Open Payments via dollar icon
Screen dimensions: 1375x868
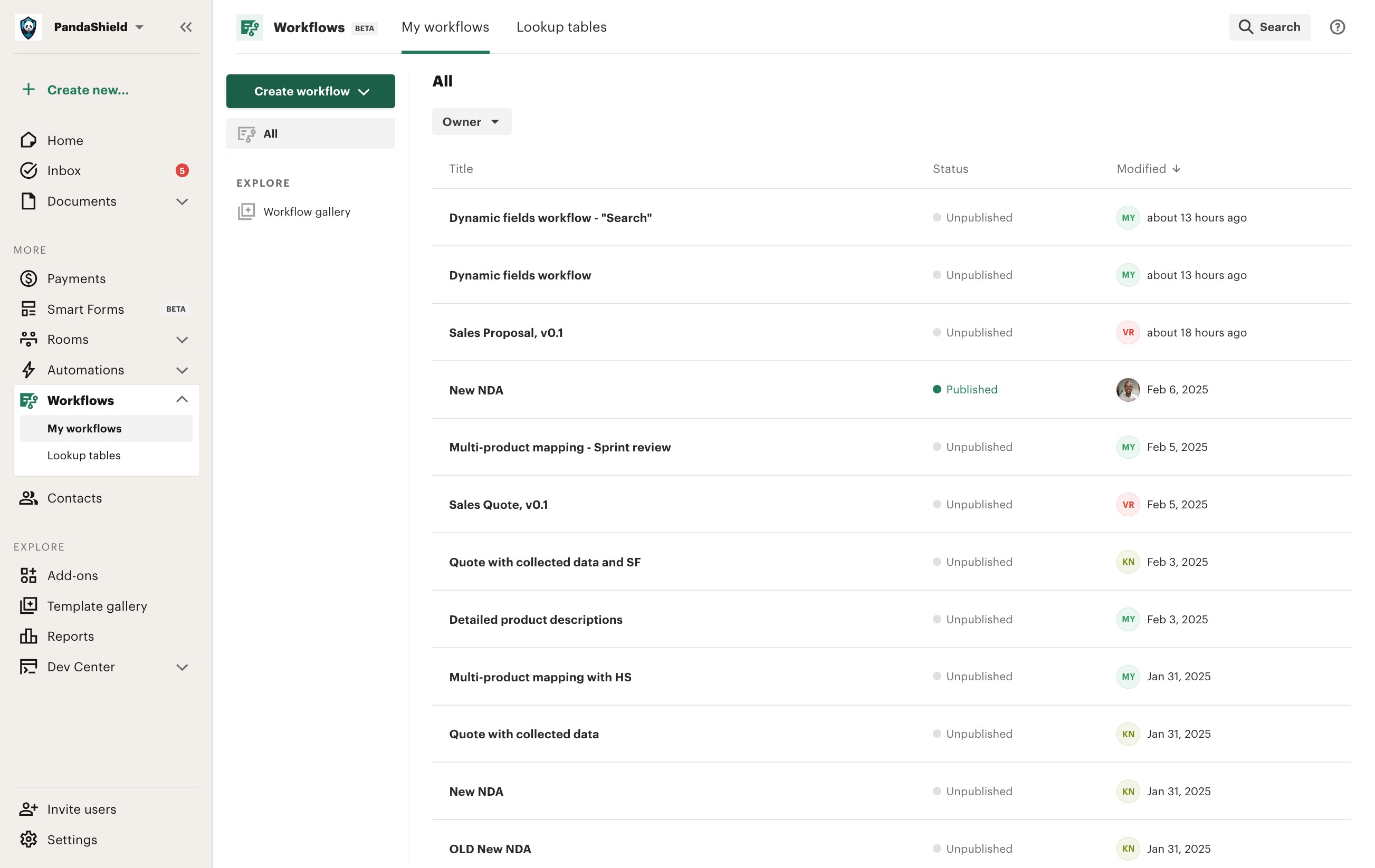[x=28, y=278]
